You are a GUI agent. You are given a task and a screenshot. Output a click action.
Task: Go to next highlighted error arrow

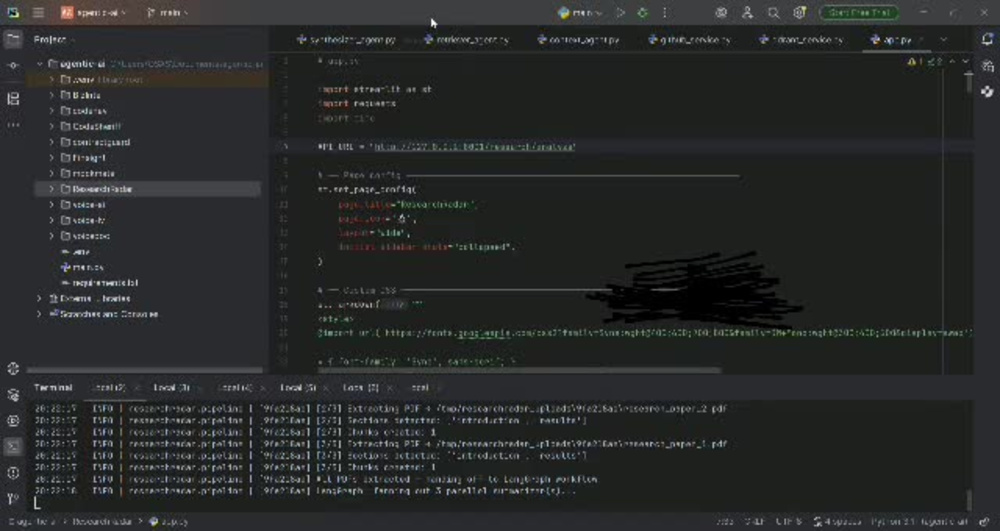pos(965,62)
